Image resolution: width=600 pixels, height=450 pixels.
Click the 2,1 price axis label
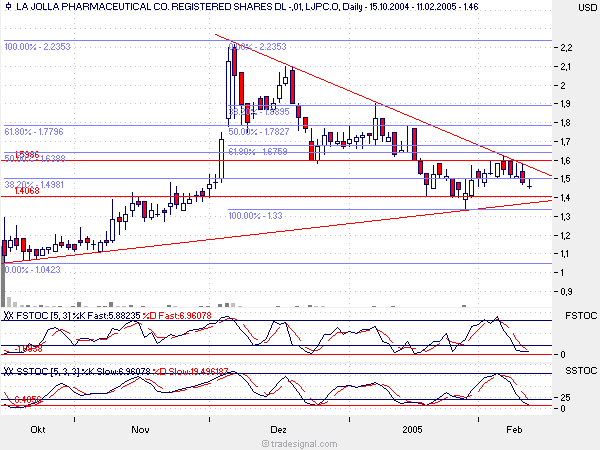tap(566, 67)
